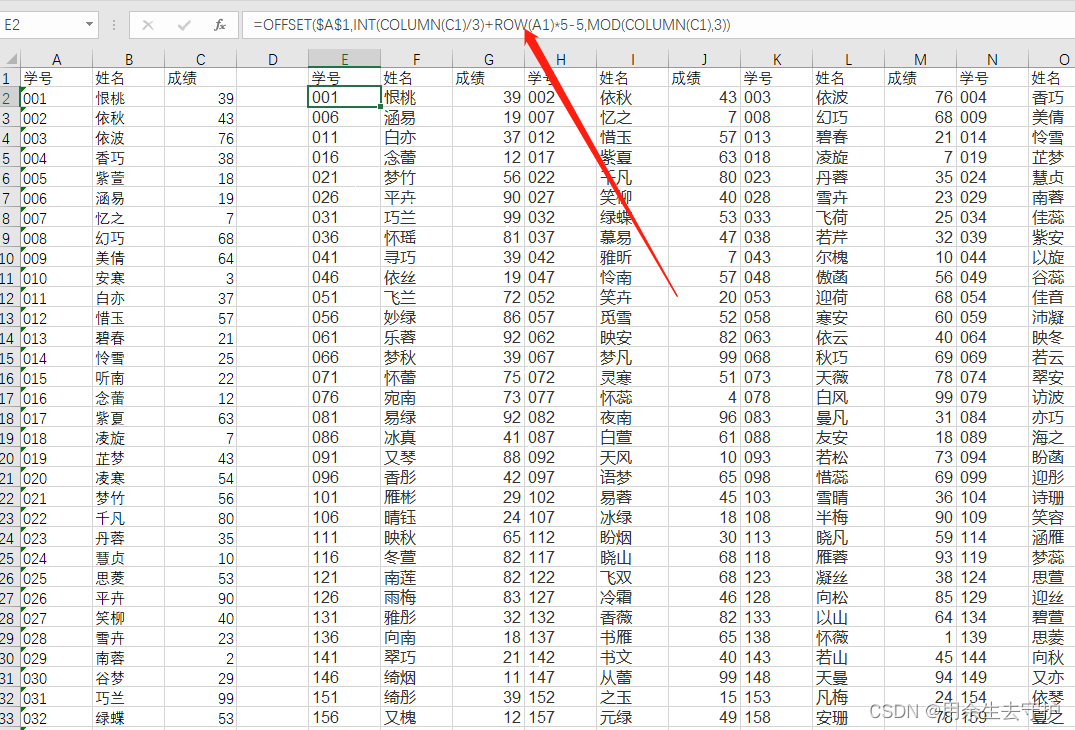Click cell G8 with score 99
Screen dimensions: 1075x730
[488, 217]
